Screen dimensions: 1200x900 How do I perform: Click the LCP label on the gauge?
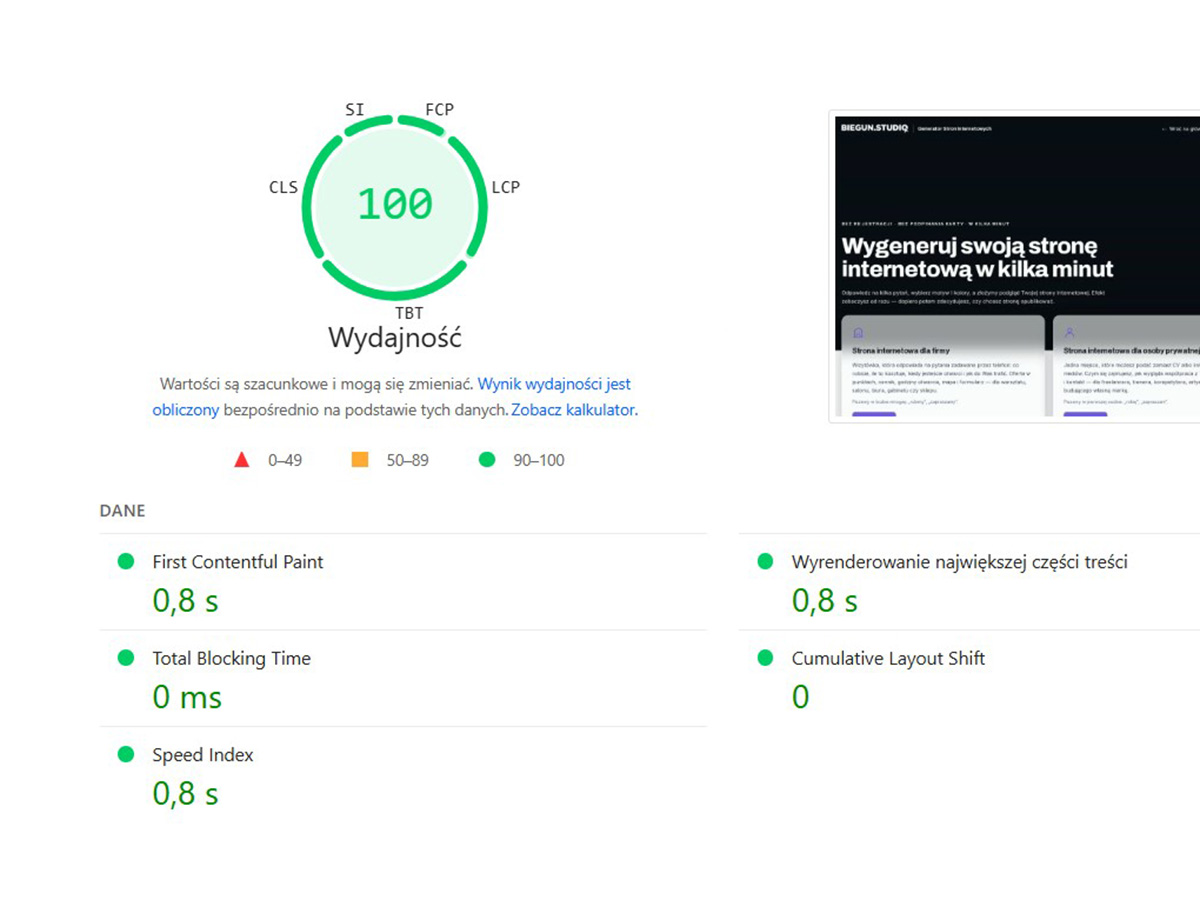pyautogui.click(x=506, y=187)
